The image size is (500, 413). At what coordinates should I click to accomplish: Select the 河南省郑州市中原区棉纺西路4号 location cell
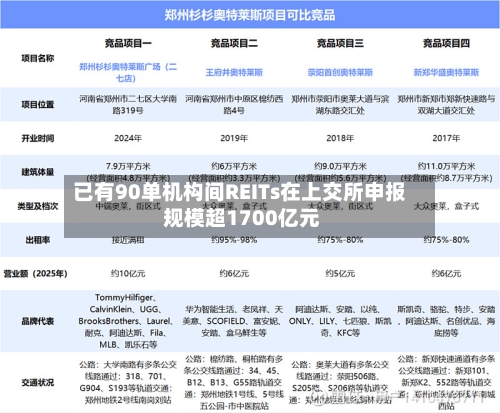pos(234,105)
